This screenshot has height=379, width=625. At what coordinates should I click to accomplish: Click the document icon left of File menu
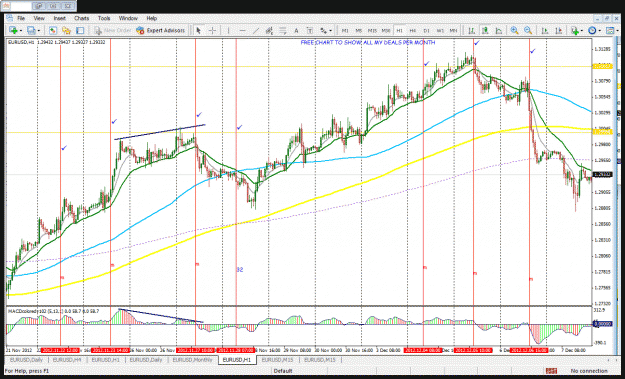click(9, 18)
